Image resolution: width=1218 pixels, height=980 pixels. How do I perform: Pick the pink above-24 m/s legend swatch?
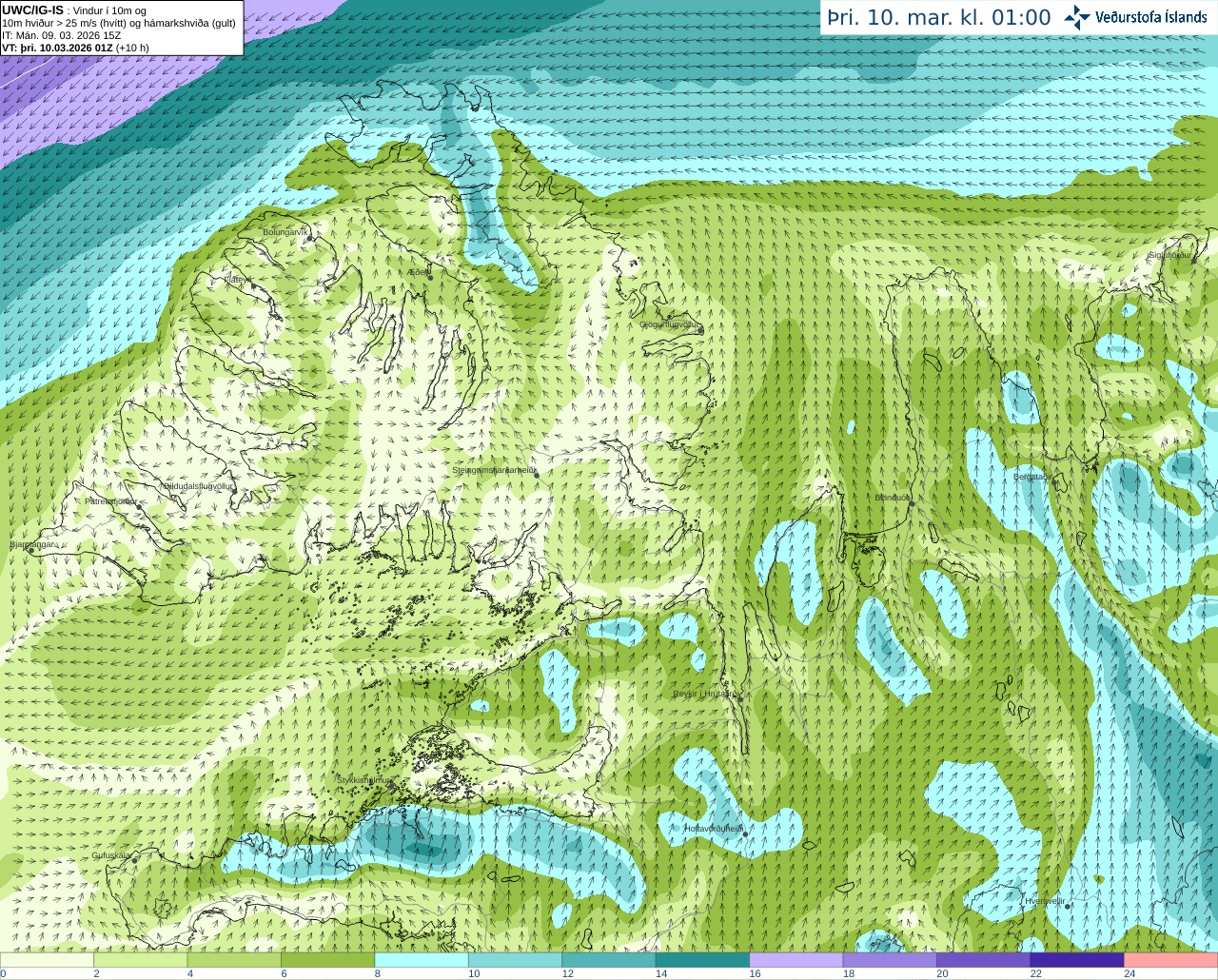click(1170, 959)
